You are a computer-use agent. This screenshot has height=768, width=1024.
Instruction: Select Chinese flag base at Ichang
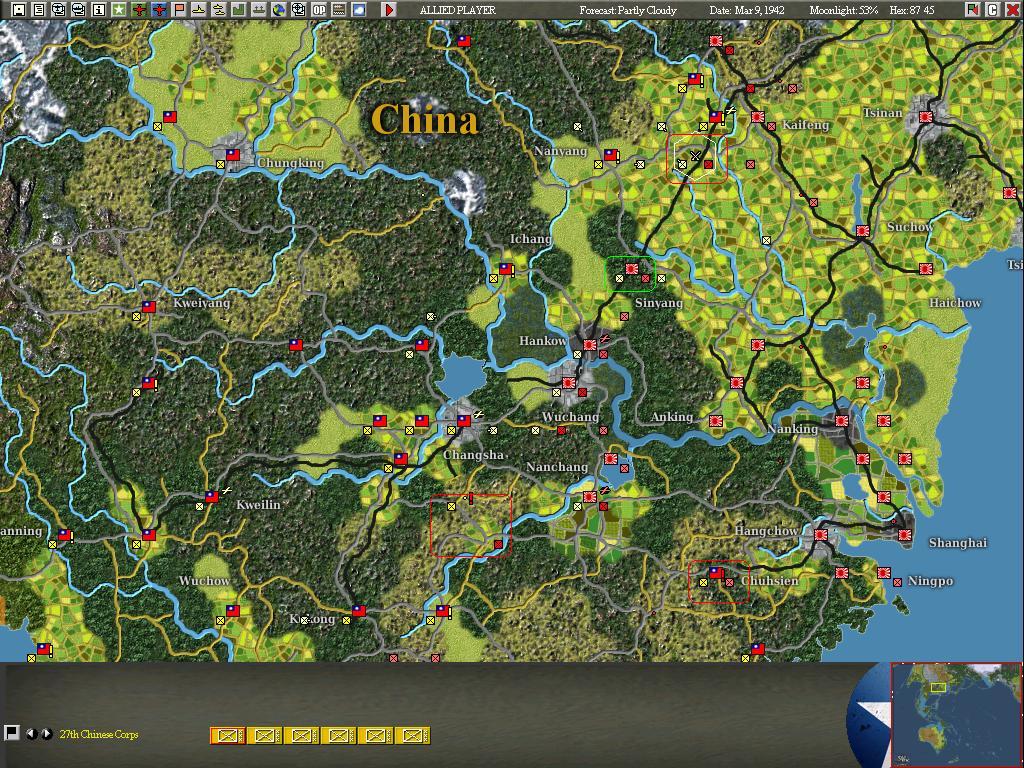(x=505, y=268)
